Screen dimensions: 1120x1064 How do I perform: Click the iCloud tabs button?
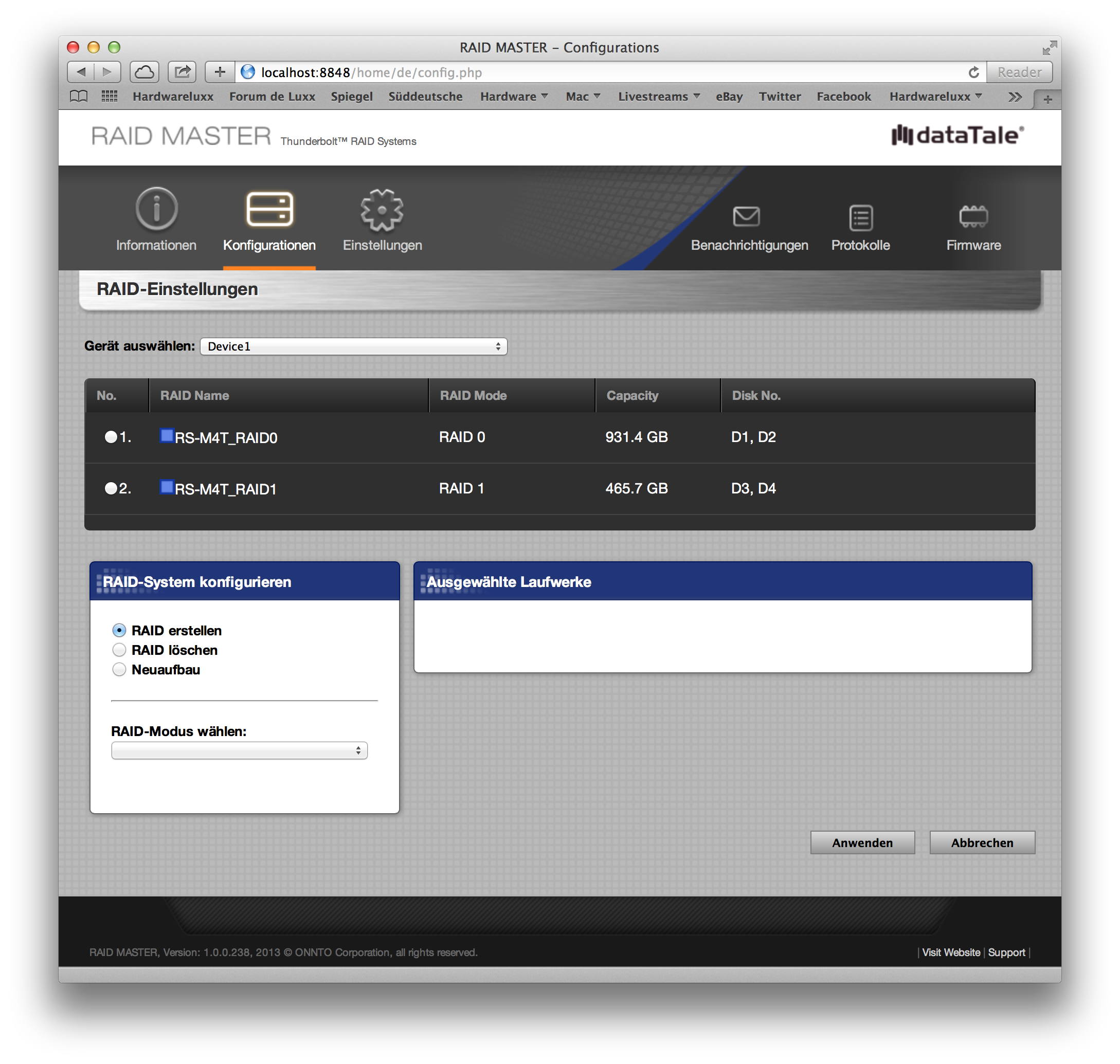click(144, 72)
